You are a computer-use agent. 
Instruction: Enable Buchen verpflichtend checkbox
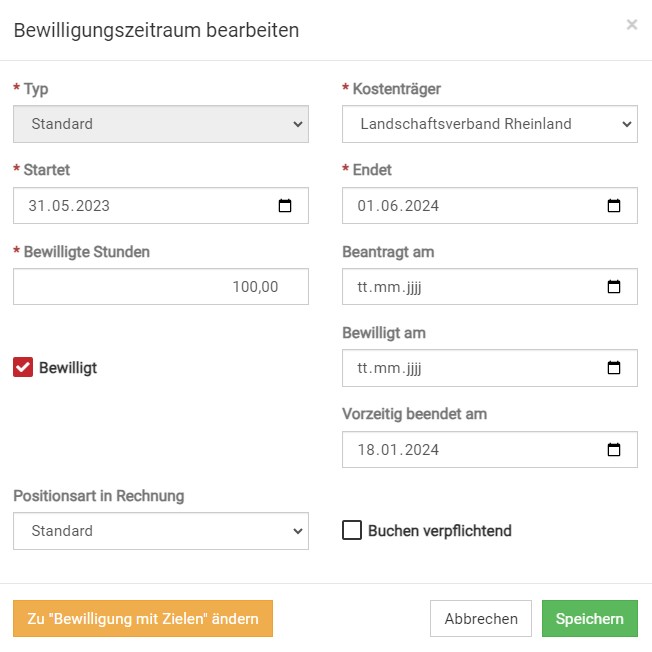tap(352, 530)
